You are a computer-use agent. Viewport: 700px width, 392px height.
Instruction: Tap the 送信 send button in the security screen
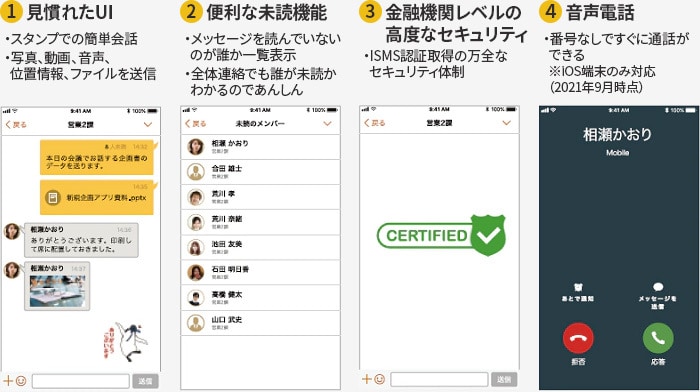coord(504,379)
